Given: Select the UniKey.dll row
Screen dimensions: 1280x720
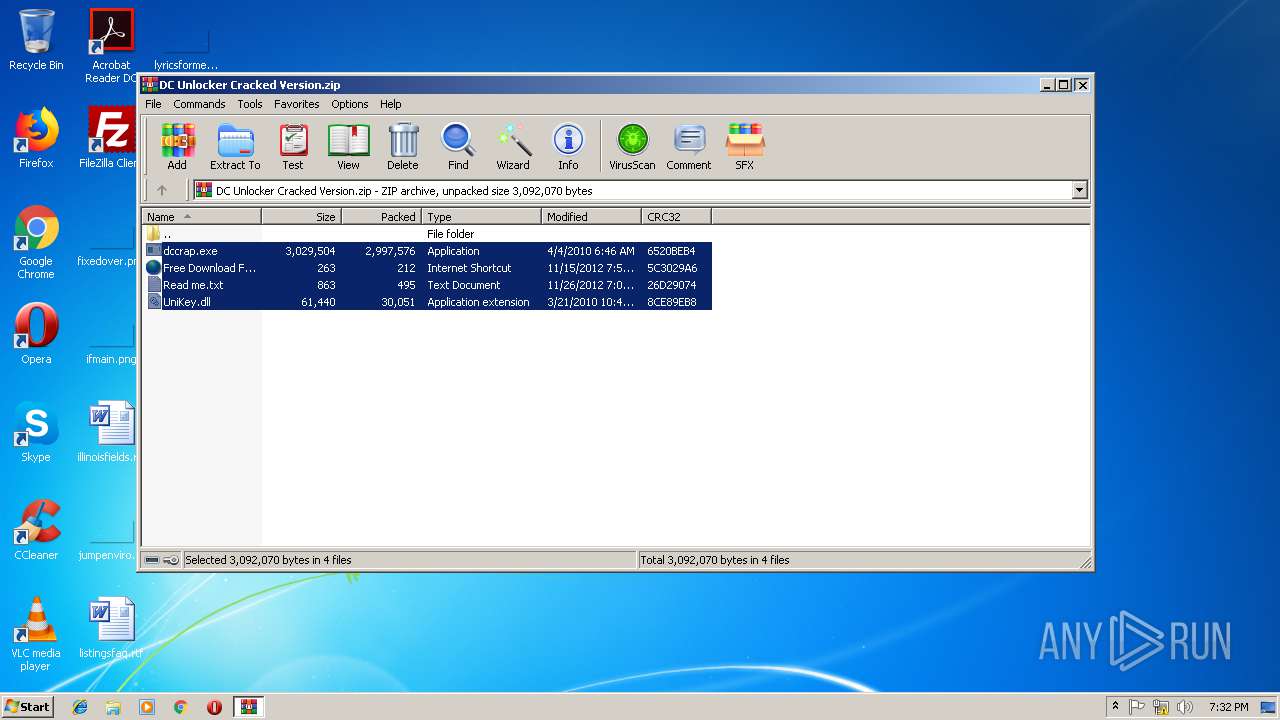Looking at the screenshot, I should point(427,302).
